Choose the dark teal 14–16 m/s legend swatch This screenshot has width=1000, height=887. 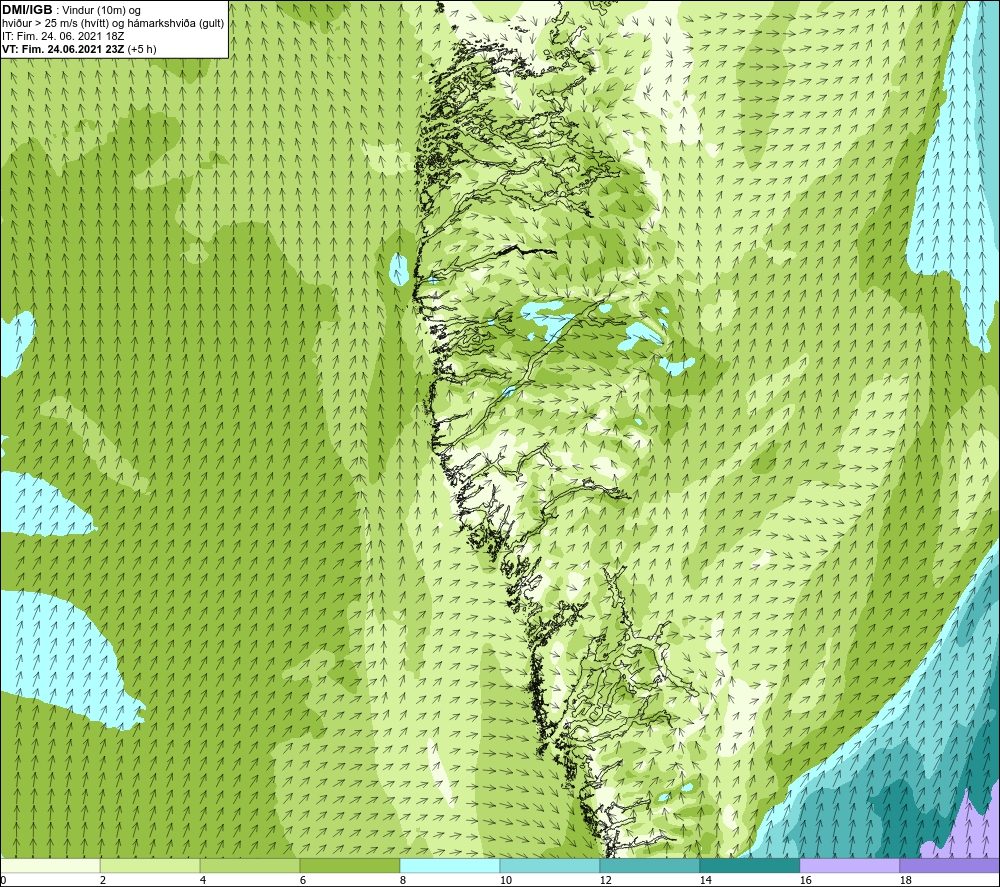[x=749, y=865]
